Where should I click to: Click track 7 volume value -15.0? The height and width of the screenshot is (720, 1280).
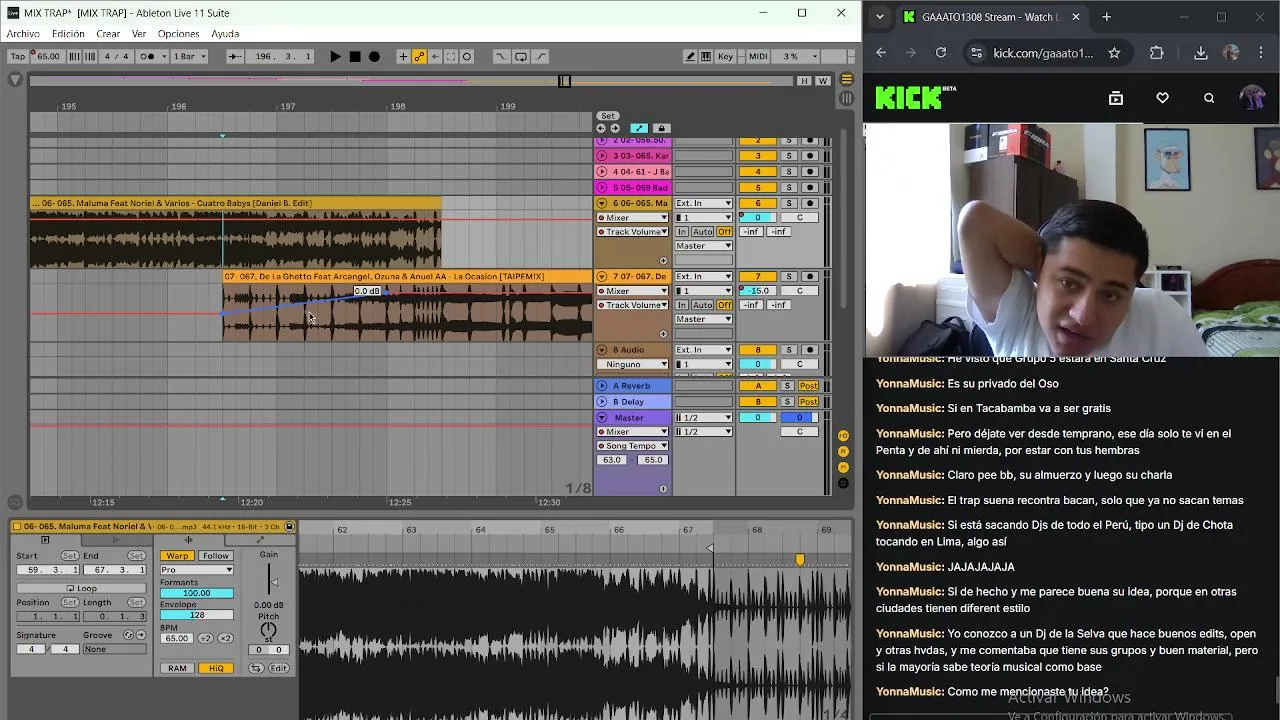[x=758, y=291]
